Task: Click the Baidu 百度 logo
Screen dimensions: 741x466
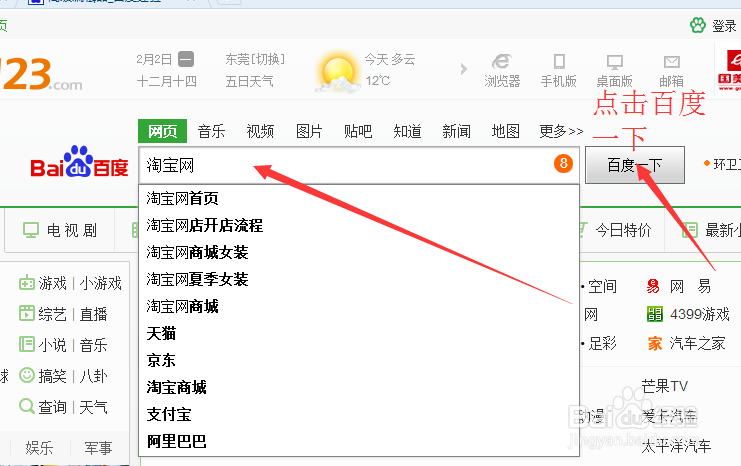Action: [x=79, y=162]
